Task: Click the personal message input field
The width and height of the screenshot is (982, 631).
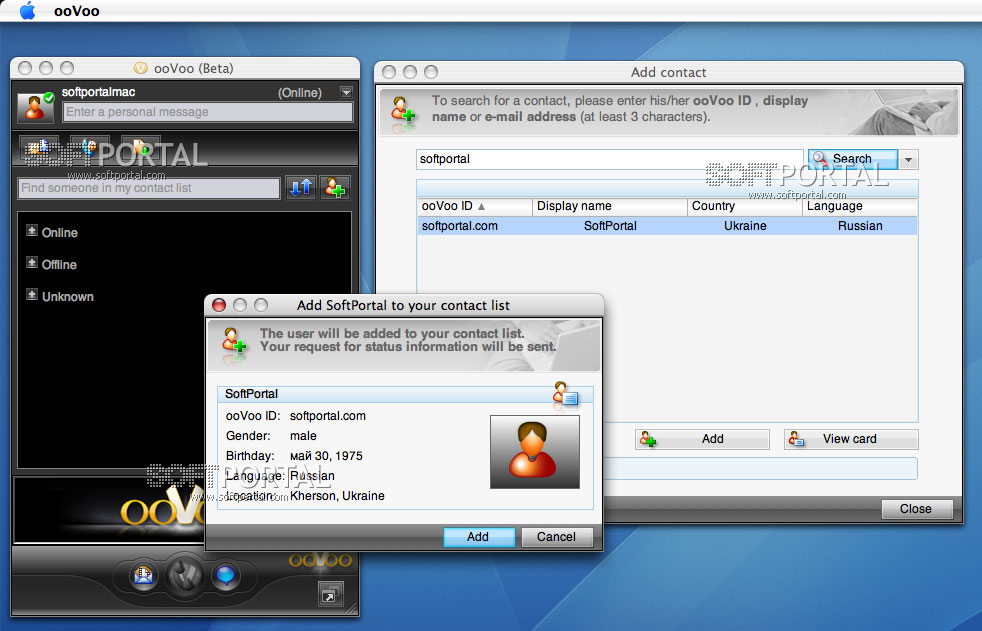Action: coord(208,112)
